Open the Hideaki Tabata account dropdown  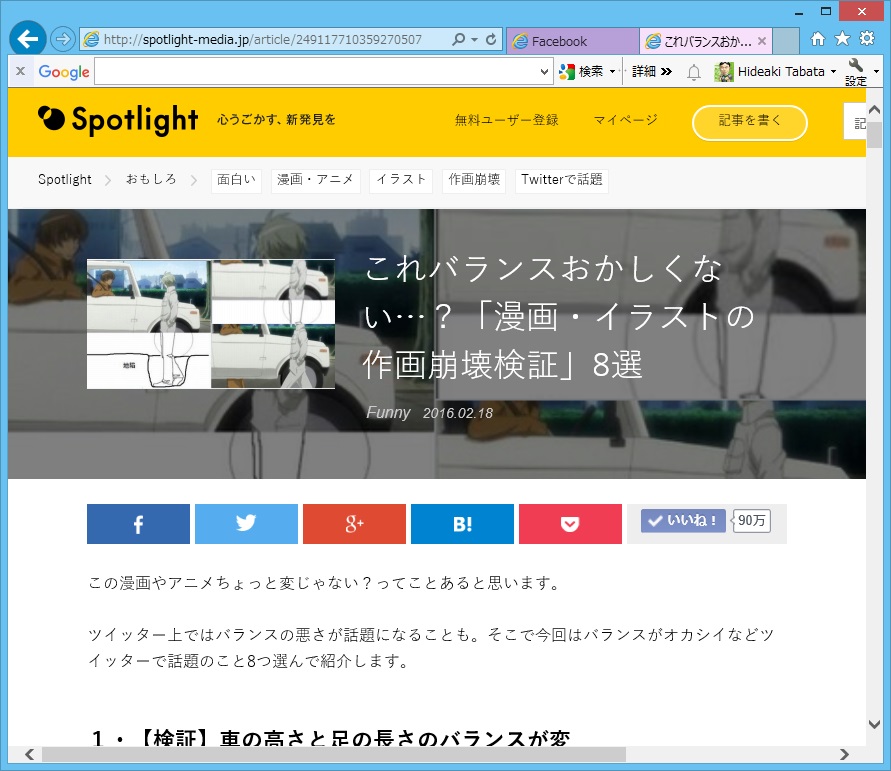834,72
